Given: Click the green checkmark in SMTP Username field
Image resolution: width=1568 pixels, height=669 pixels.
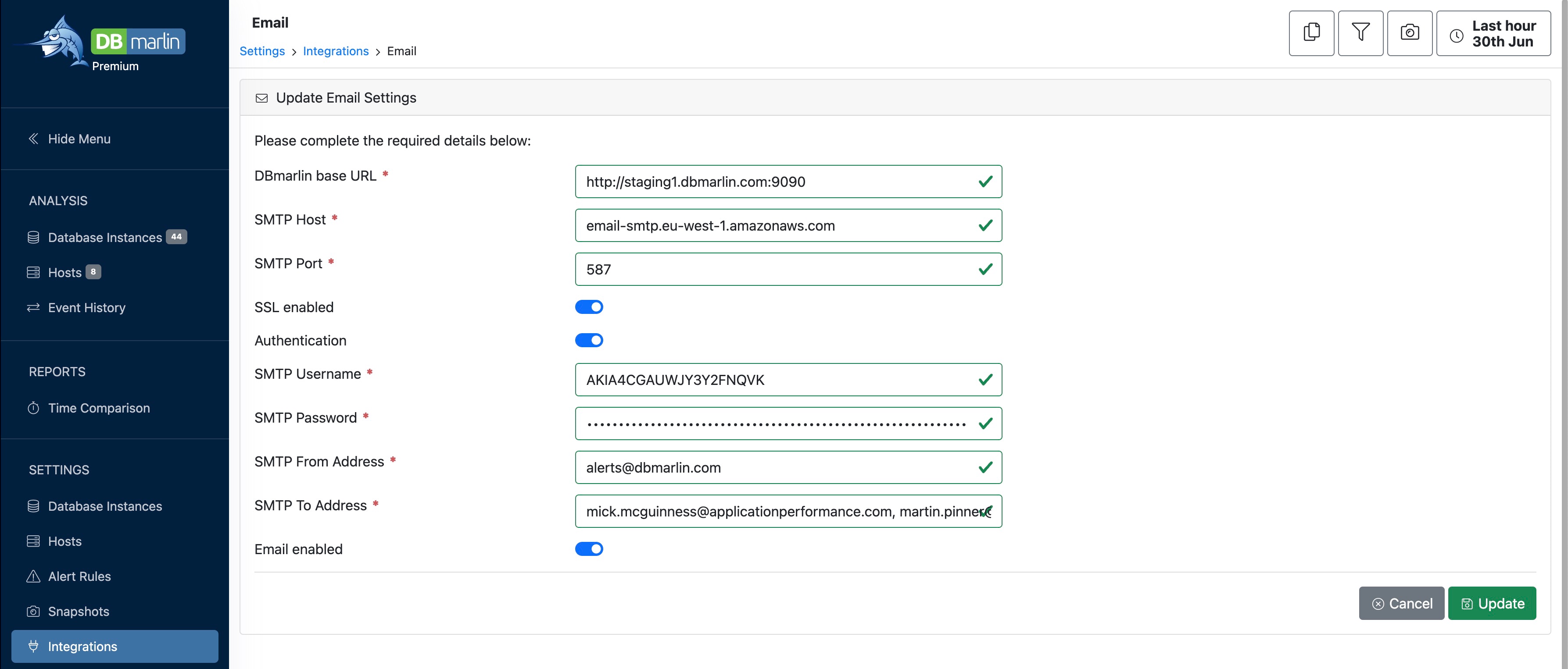Looking at the screenshot, I should point(985,380).
